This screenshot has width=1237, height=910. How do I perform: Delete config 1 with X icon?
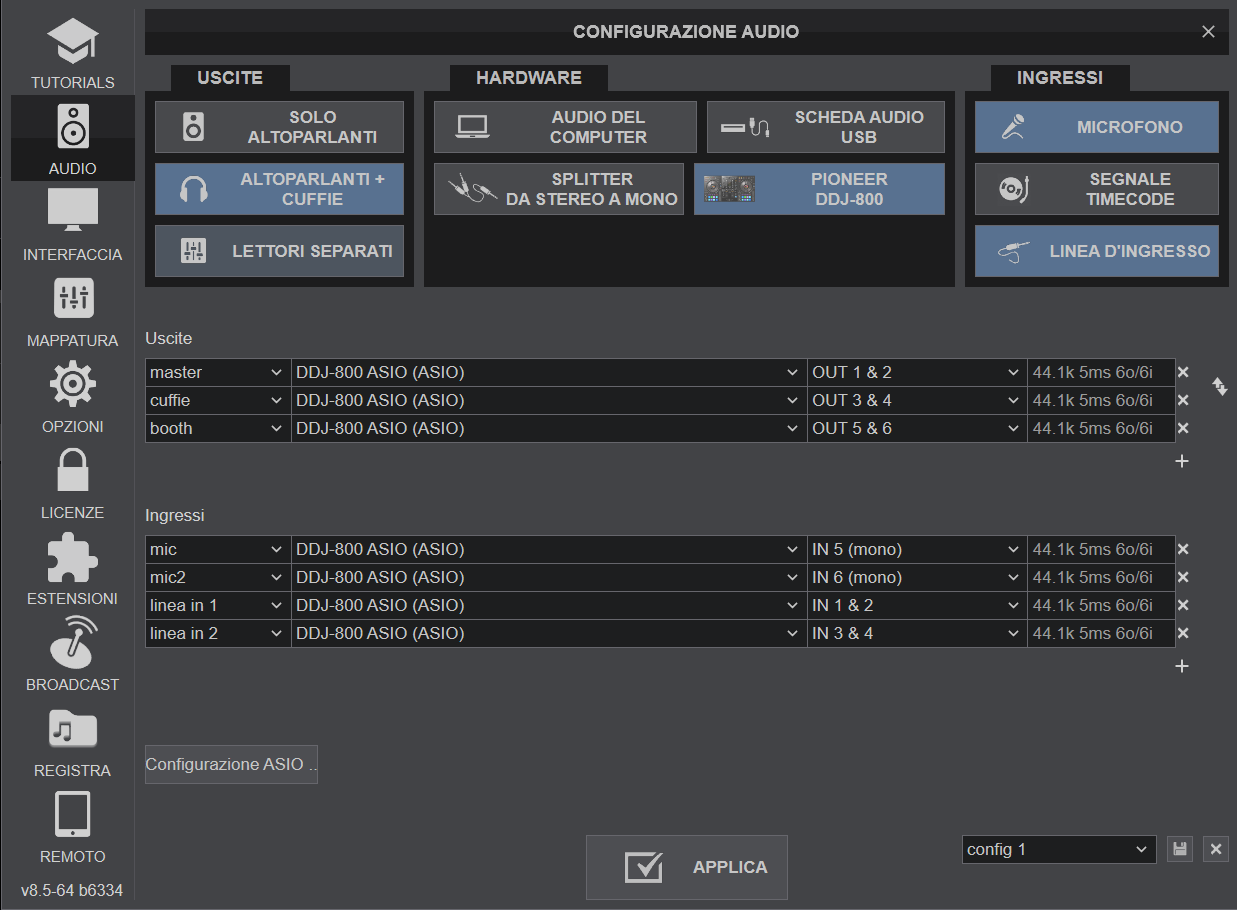click(x=1216, y=849)
